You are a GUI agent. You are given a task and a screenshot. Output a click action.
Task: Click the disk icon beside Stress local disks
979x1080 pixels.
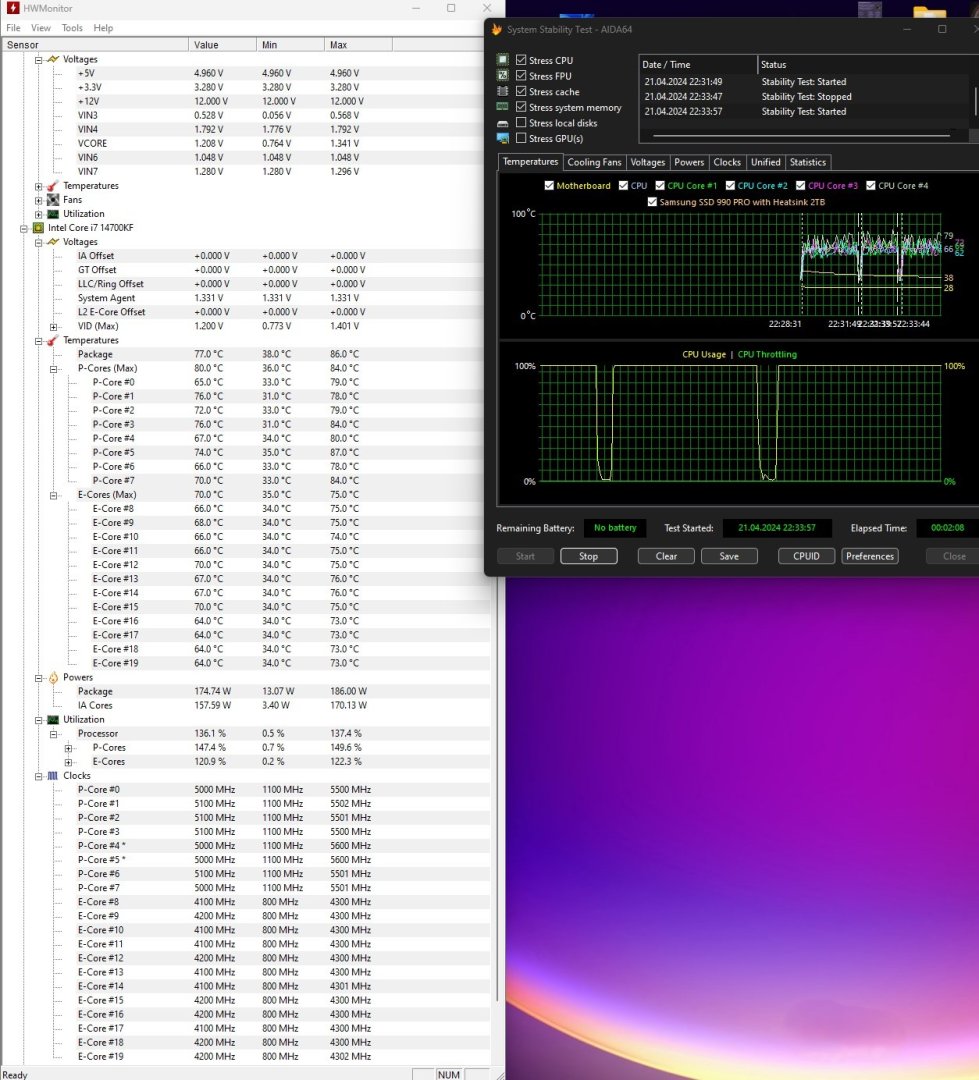(503, 123)
